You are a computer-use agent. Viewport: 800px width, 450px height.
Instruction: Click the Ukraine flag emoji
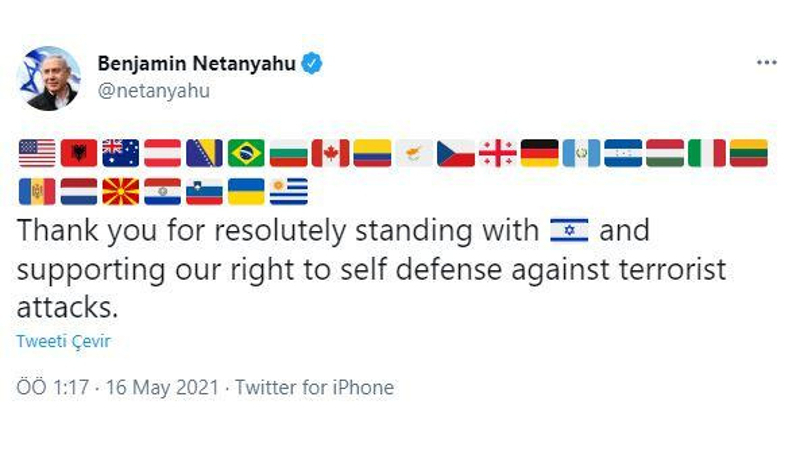click(x=246, y=191)
